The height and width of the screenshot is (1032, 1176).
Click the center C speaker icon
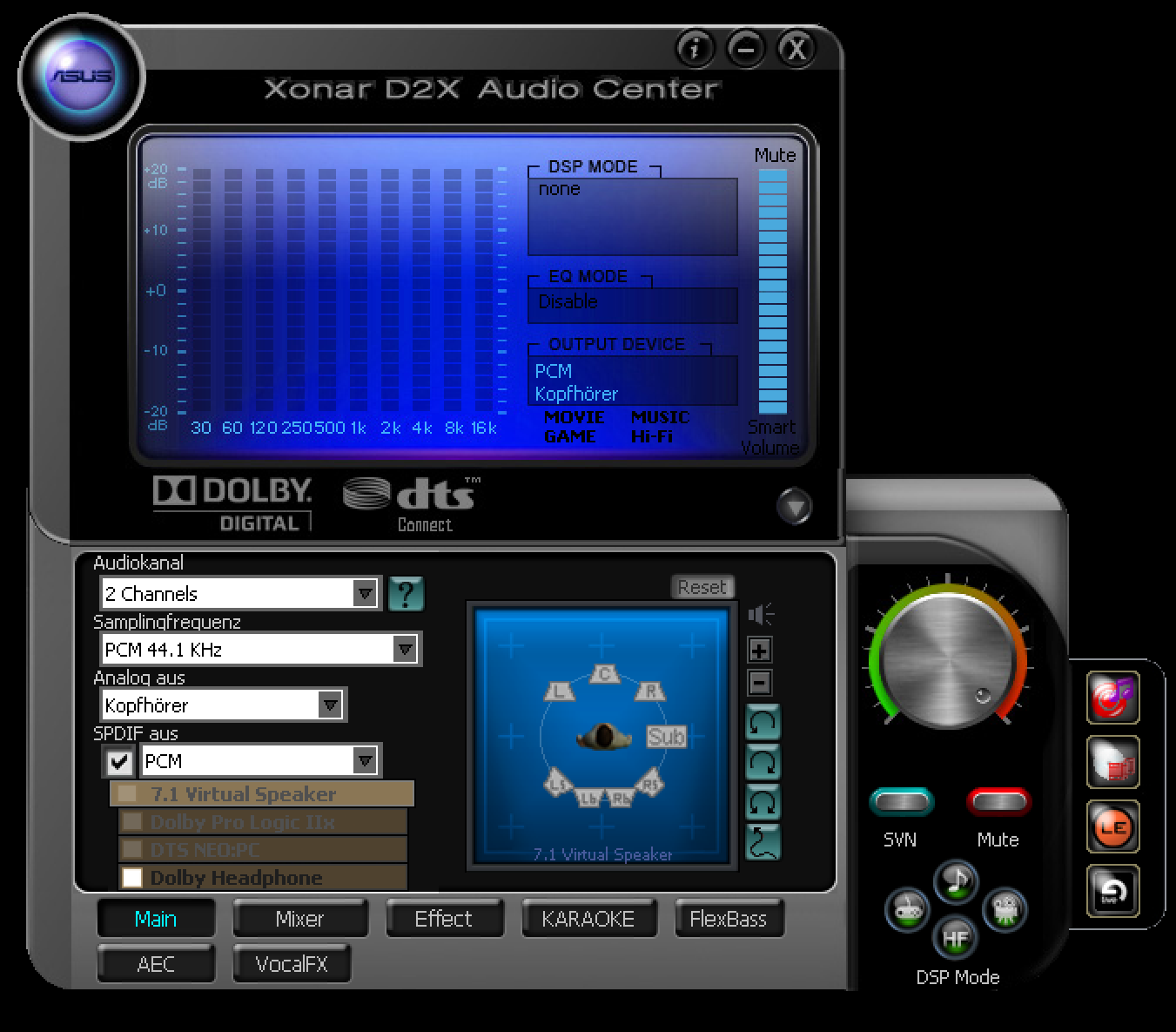pyautogui.click(x=604, y=673)
